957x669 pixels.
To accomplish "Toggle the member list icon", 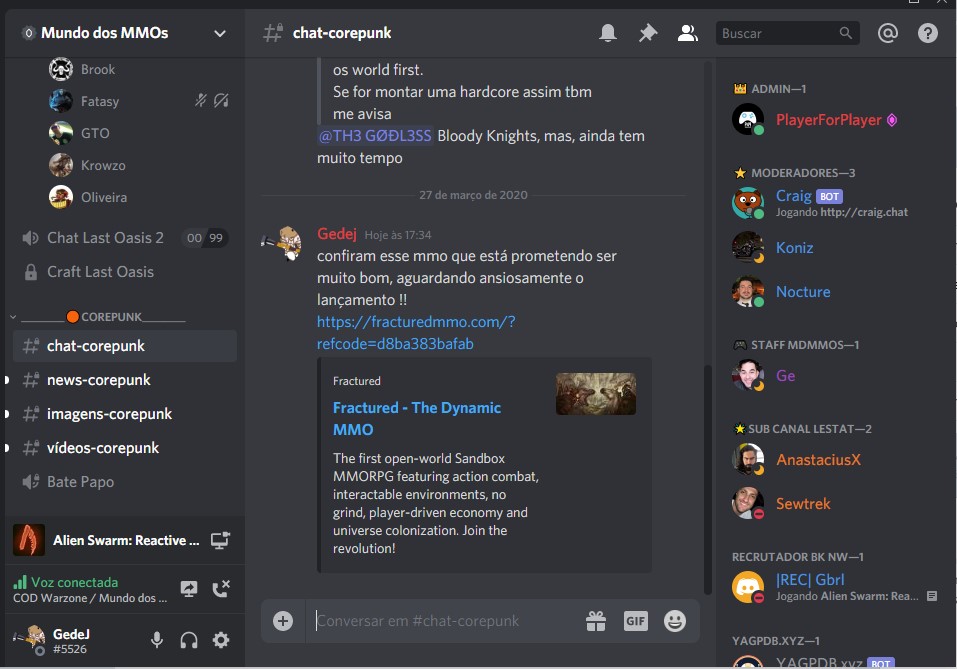I will 687,33.
